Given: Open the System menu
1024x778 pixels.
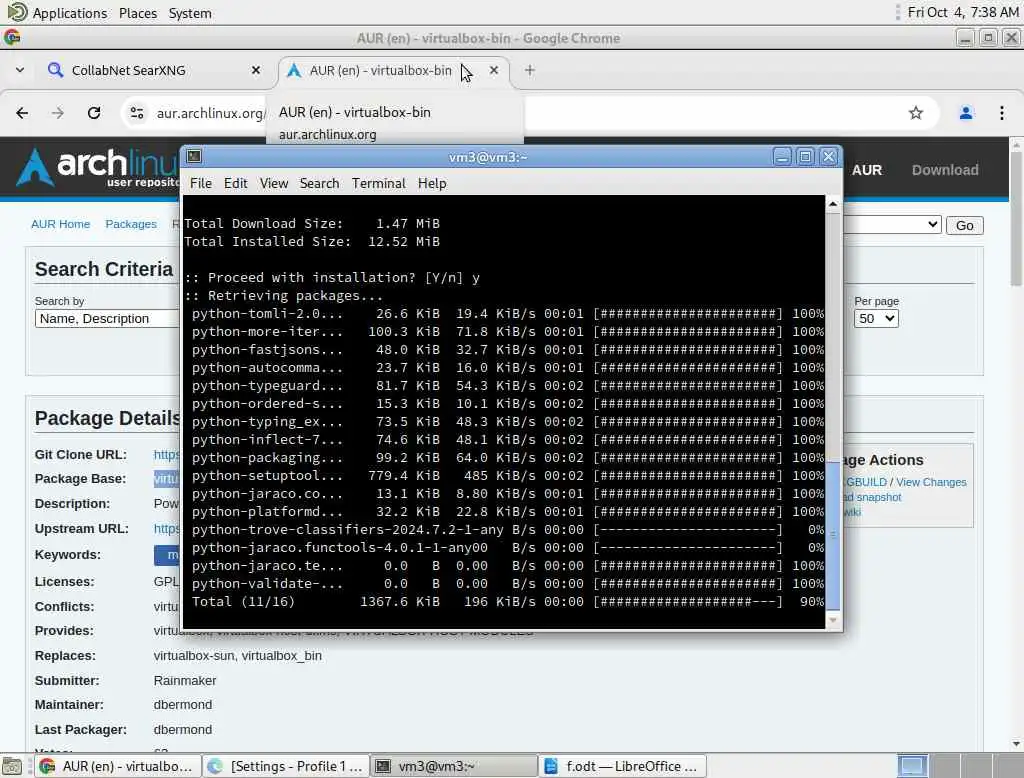Looking at the screenshot, I should coord(189,13).
